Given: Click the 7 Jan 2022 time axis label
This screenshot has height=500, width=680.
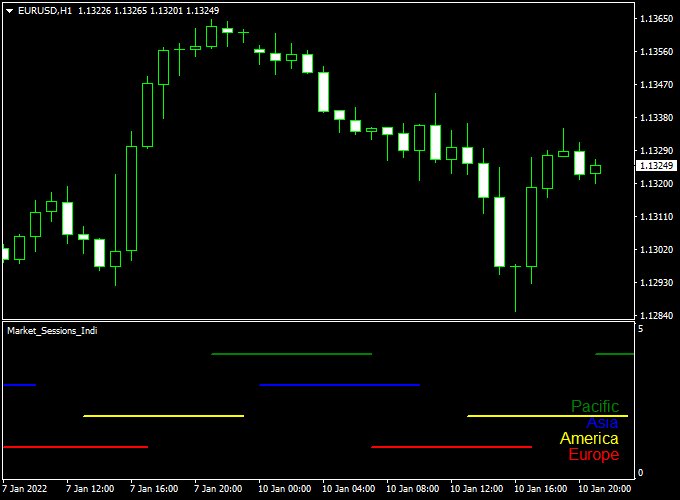Looking at the screenshot, I should pyautogui.click(x=25, y=489).
